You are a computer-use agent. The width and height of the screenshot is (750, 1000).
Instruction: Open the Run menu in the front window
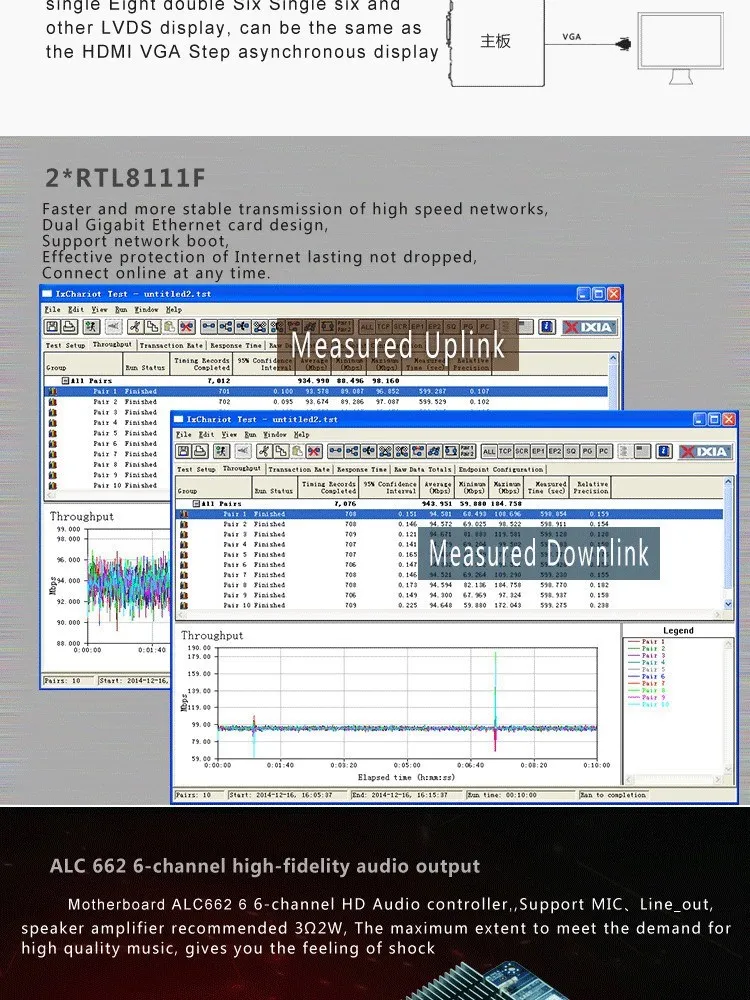click(249, 435)
